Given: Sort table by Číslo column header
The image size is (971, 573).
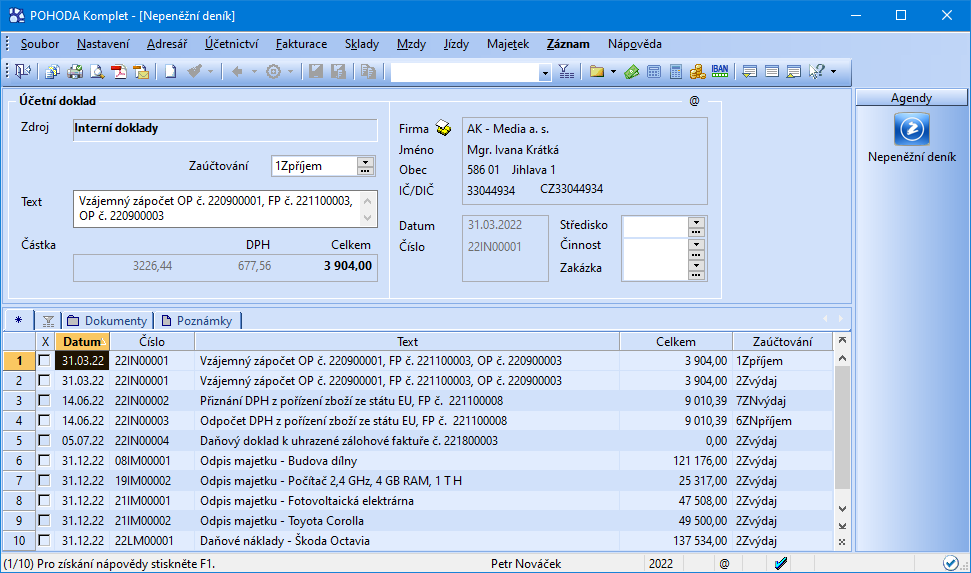Looking at the screenshot, I should (152, 341).
